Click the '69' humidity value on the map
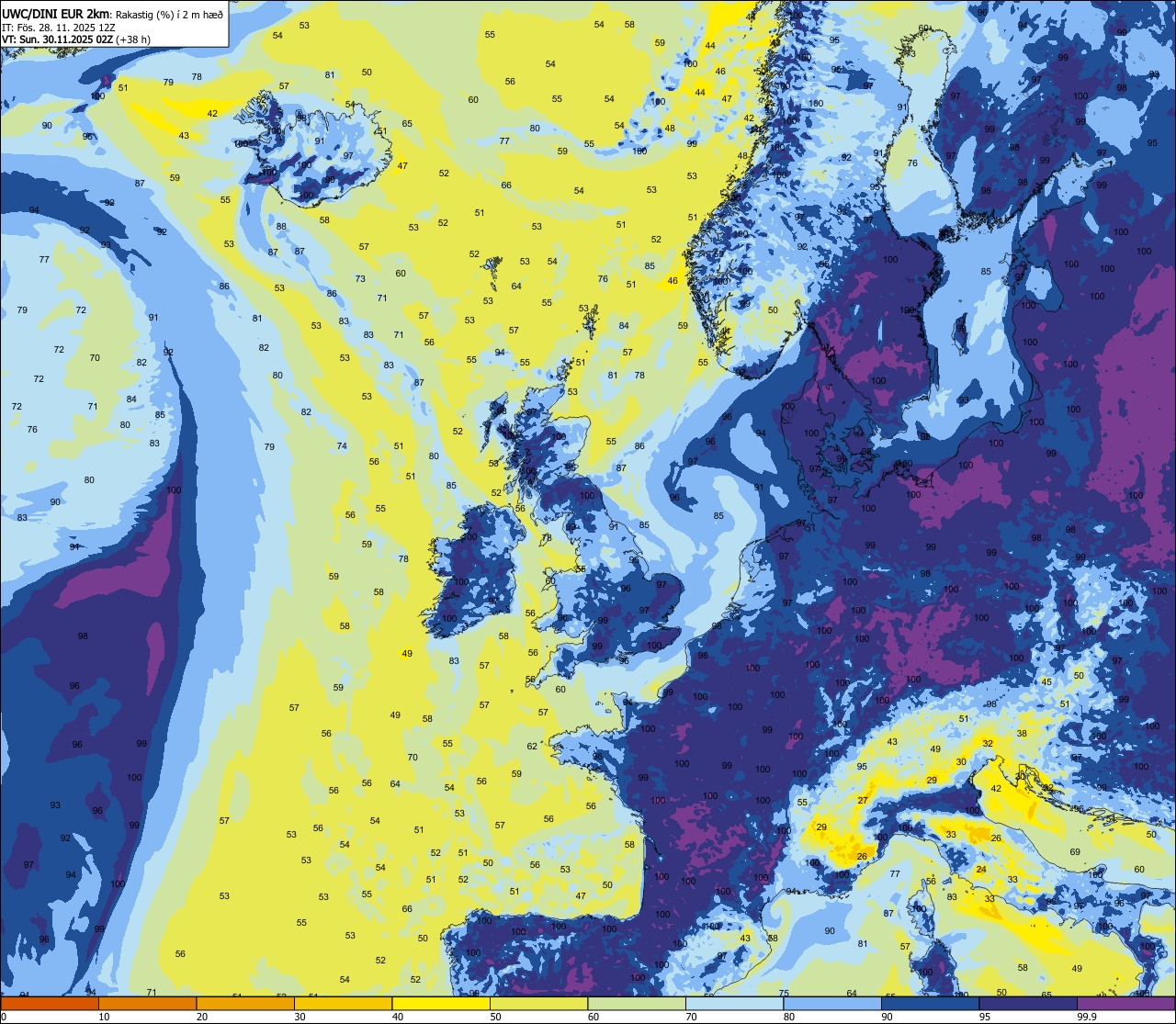Image resolution: width=1176 pixels, height=1024 pixels. coord(1075,851)
